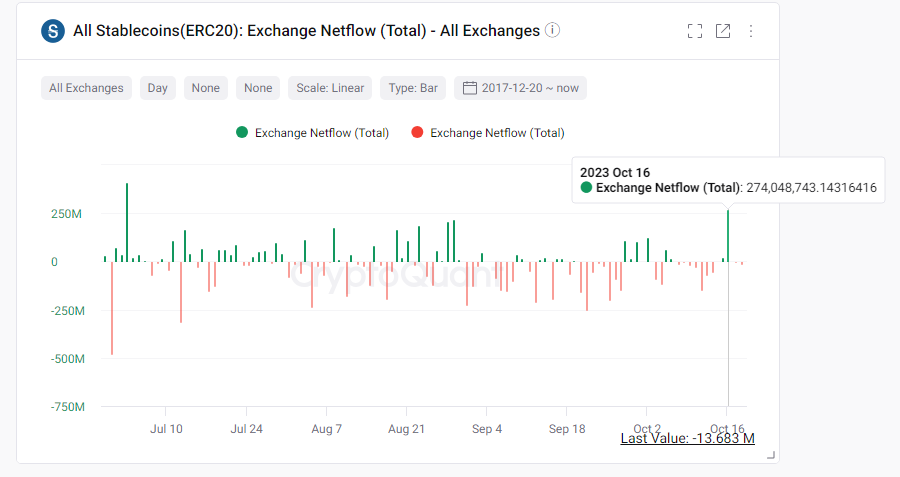The width and height of the screenshot is (900, 477).
Task: Click the deepest red outflow bar near -500M
Action: pos(112,308)
